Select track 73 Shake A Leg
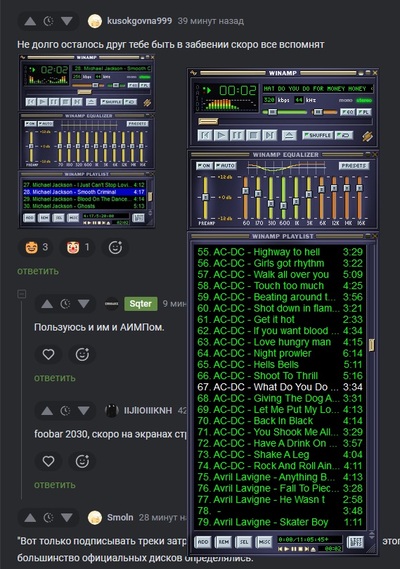 click(280, 454)
